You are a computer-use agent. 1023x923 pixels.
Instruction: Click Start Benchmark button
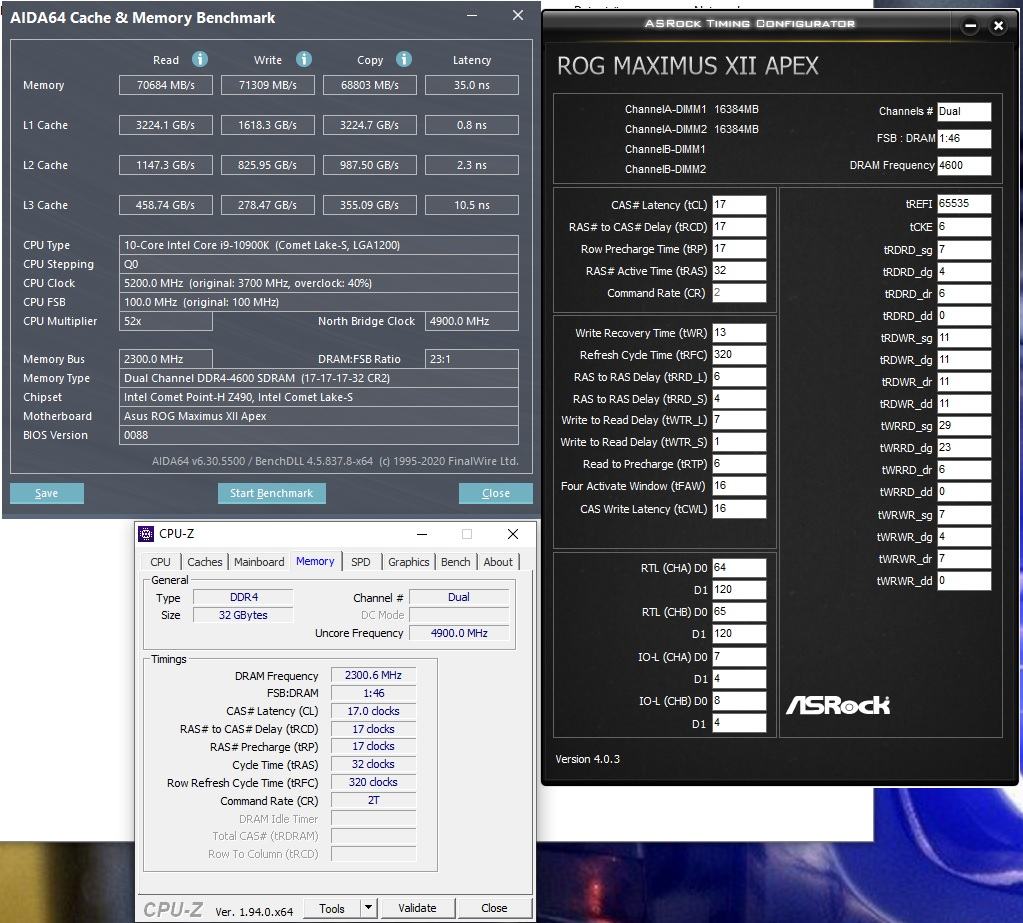[271, 493]
